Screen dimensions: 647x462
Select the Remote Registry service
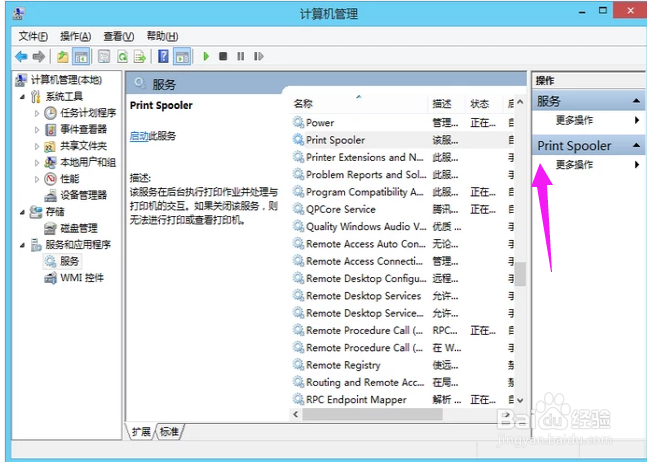(402, 365)
